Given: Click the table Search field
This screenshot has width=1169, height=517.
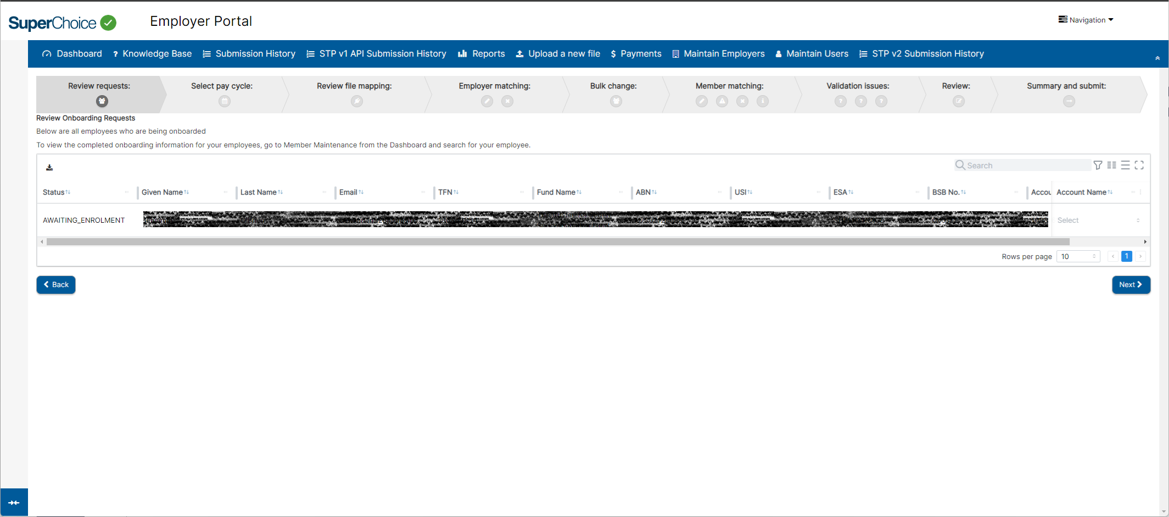Looking at the screenshot, I should coord(1026,165).
